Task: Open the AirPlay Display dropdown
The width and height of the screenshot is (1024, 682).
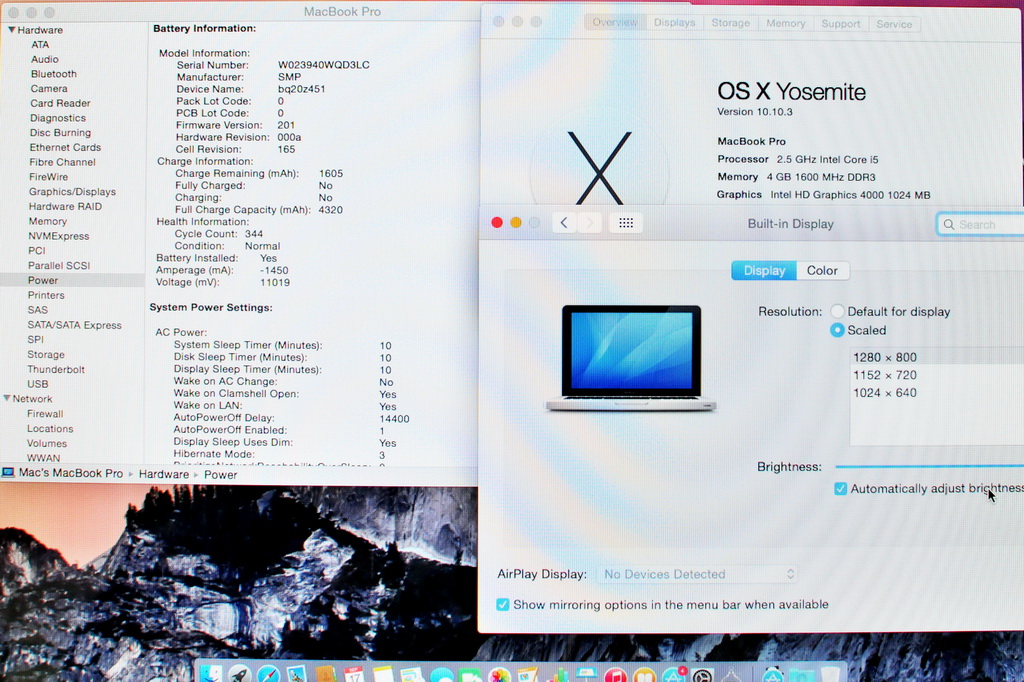Action: [x=697, y=574]
